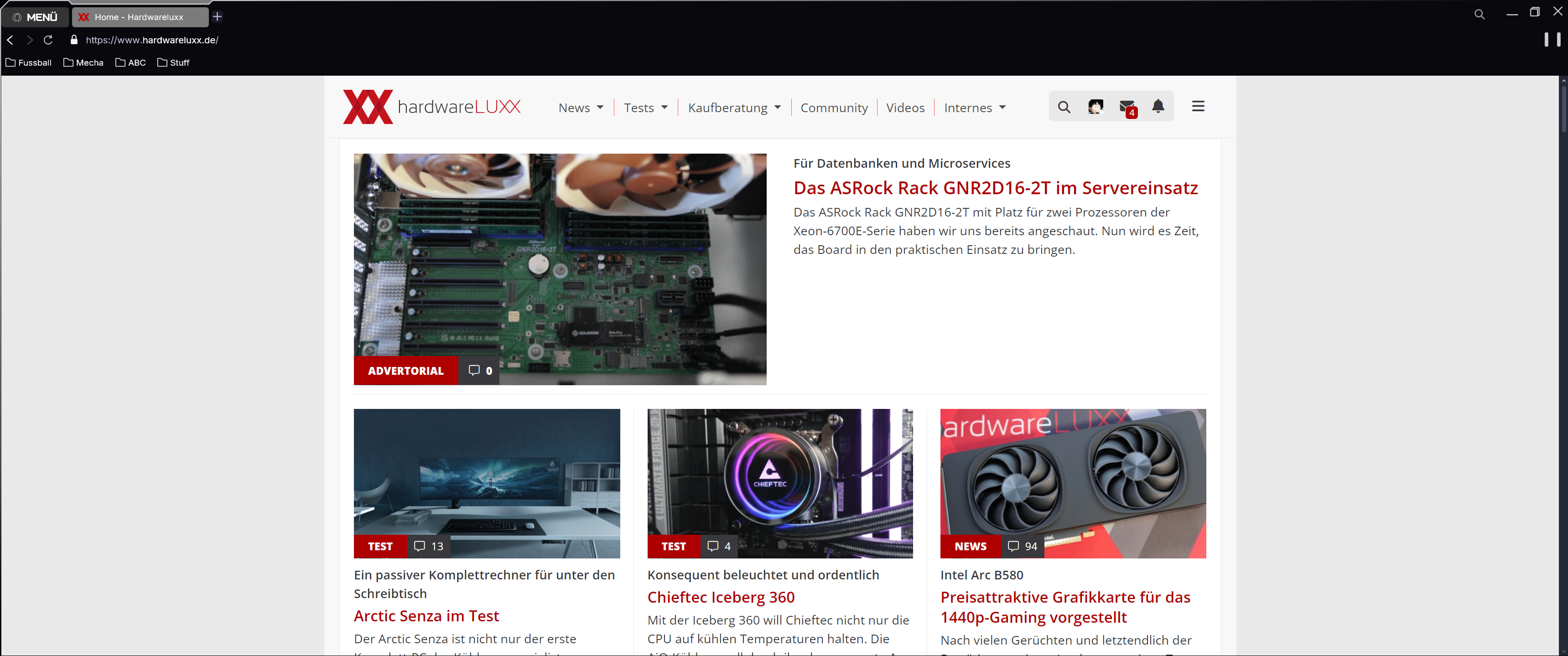Open the ASRock Rack motherboard article image
The width and height of the screenshot is (1568, 656).
coord(560,269)
